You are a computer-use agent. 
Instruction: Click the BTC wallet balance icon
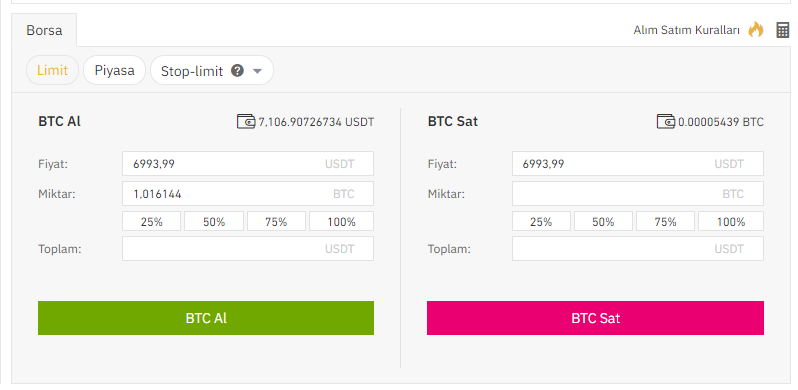coord(666,122)
